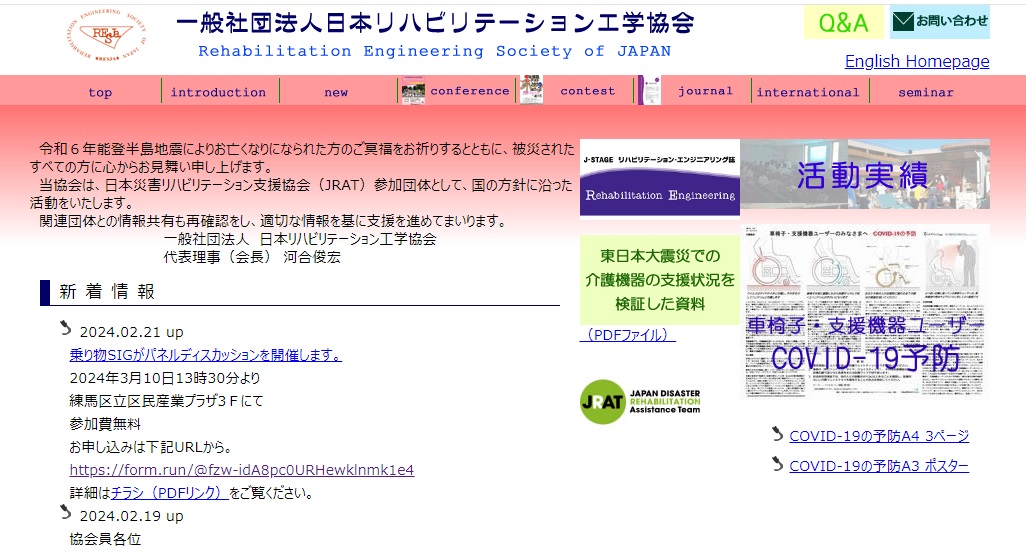This screenshot has width=1026, height=554.
Task: Click the conference thumbnail icon in the nav bar
Action: [x=413, y=90]
